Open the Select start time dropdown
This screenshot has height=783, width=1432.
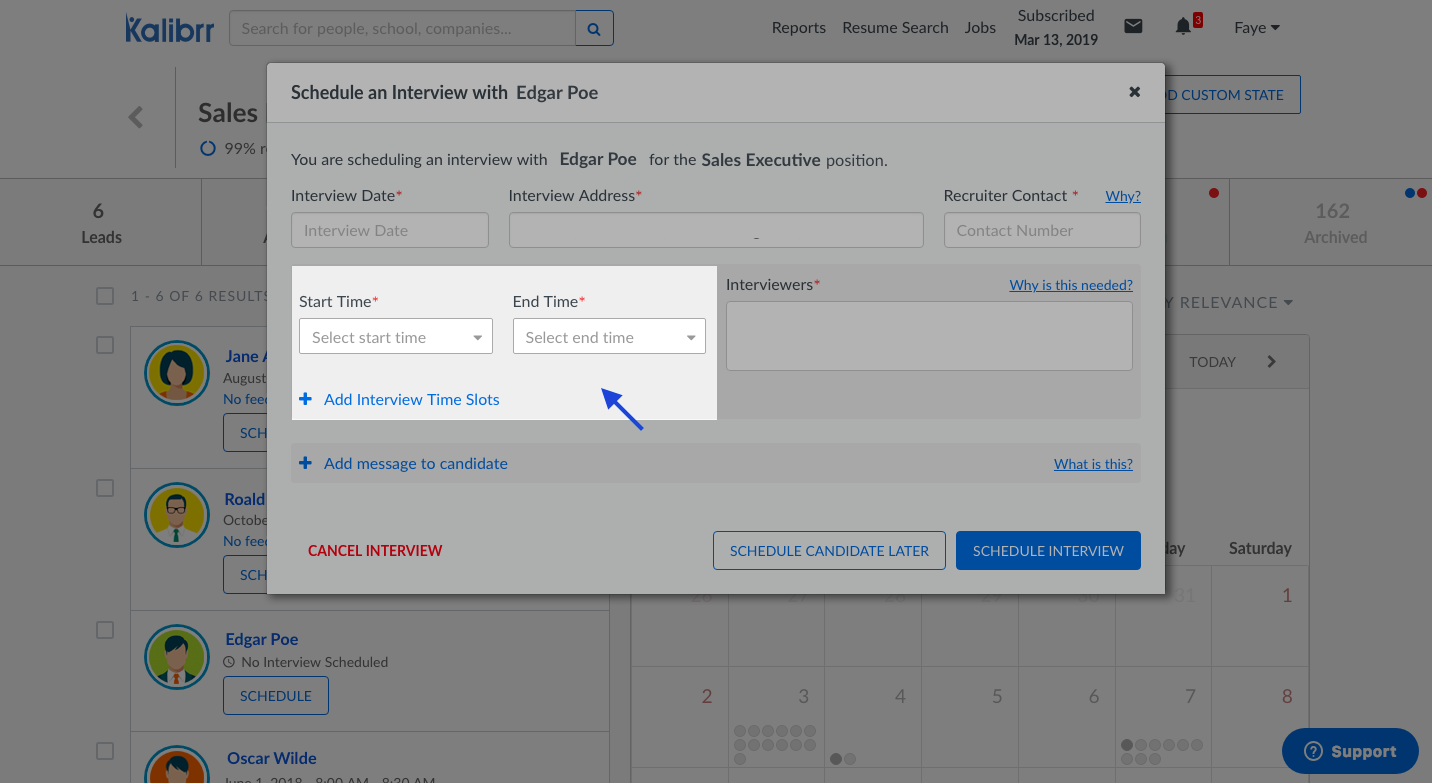click(x=396, y=337)
